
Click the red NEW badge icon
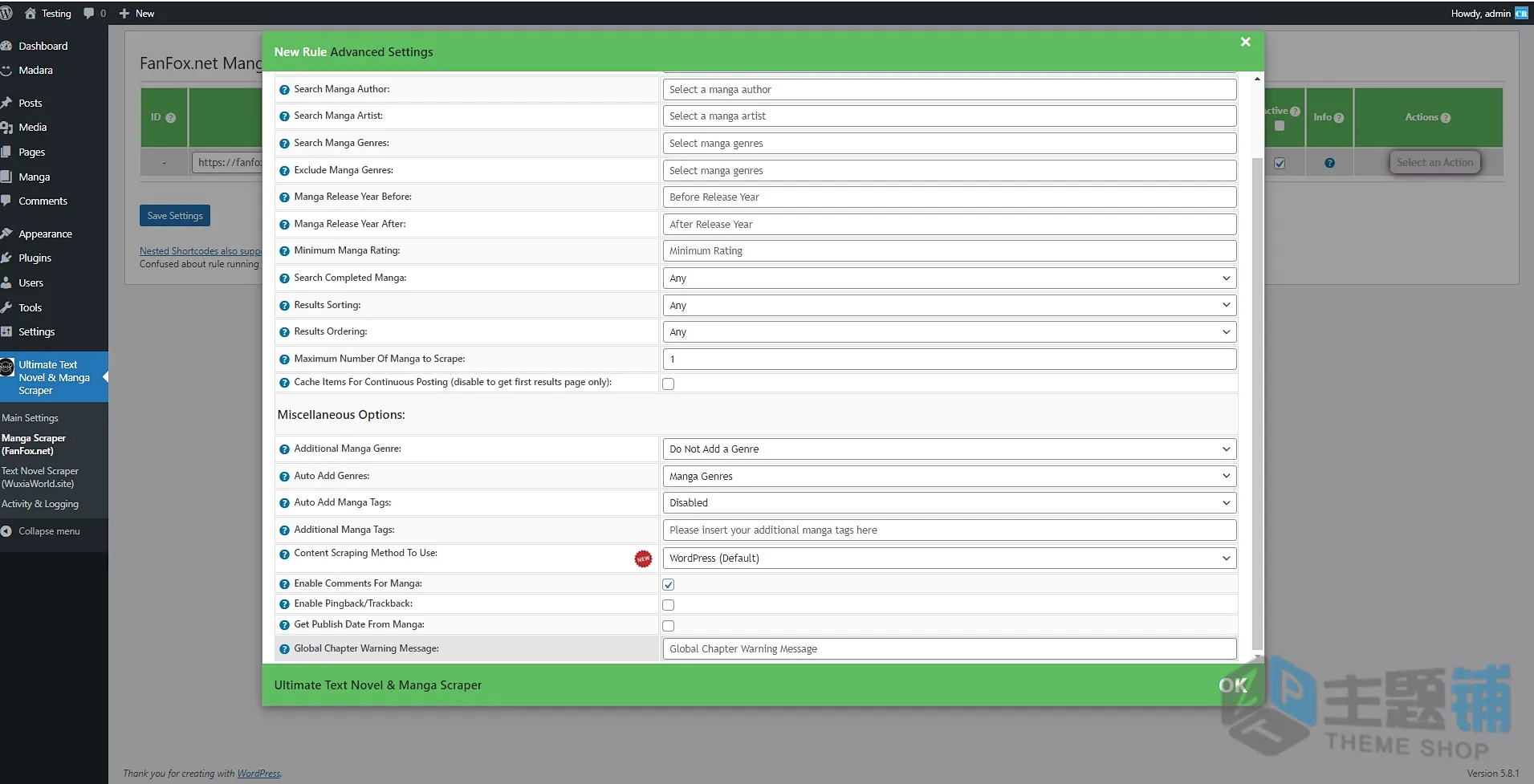pos(643,559)
